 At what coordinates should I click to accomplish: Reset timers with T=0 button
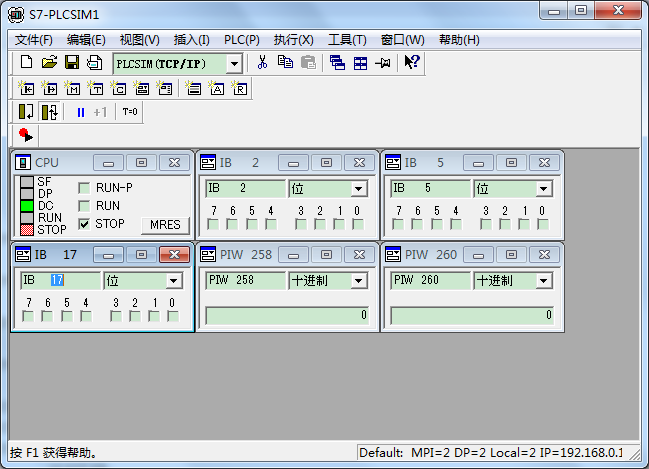130,112
